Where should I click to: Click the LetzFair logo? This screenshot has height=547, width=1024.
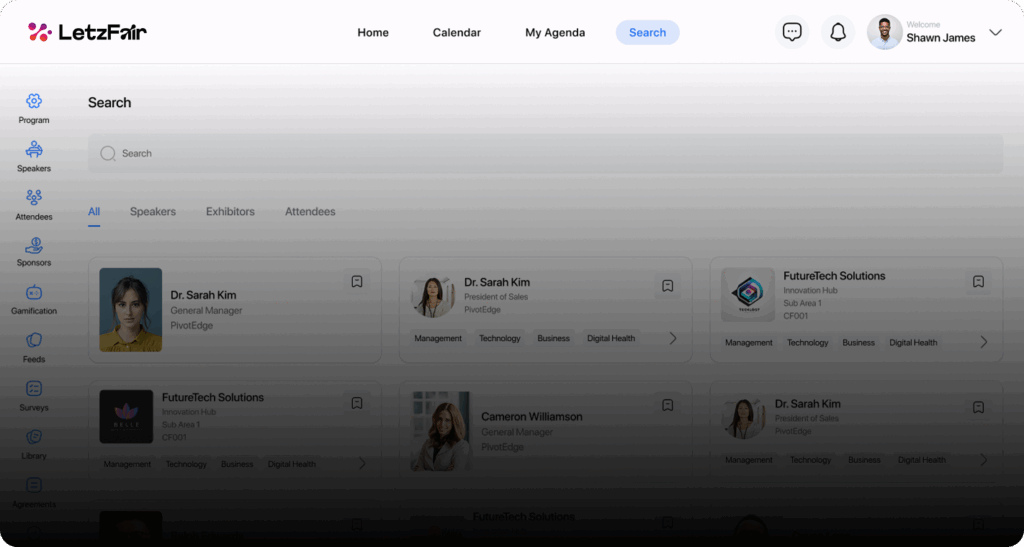point(87,32)
